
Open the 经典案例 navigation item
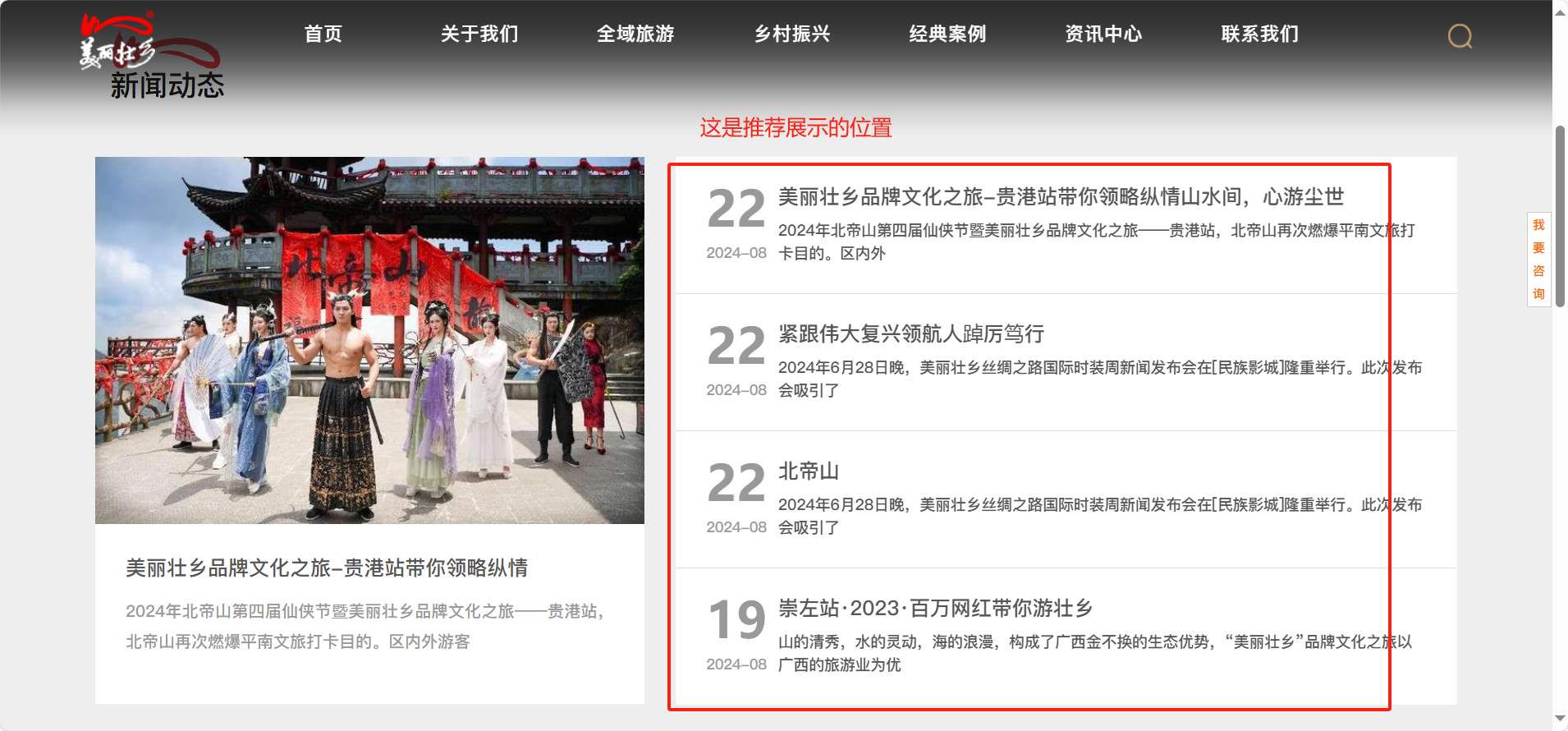(947, 34)
